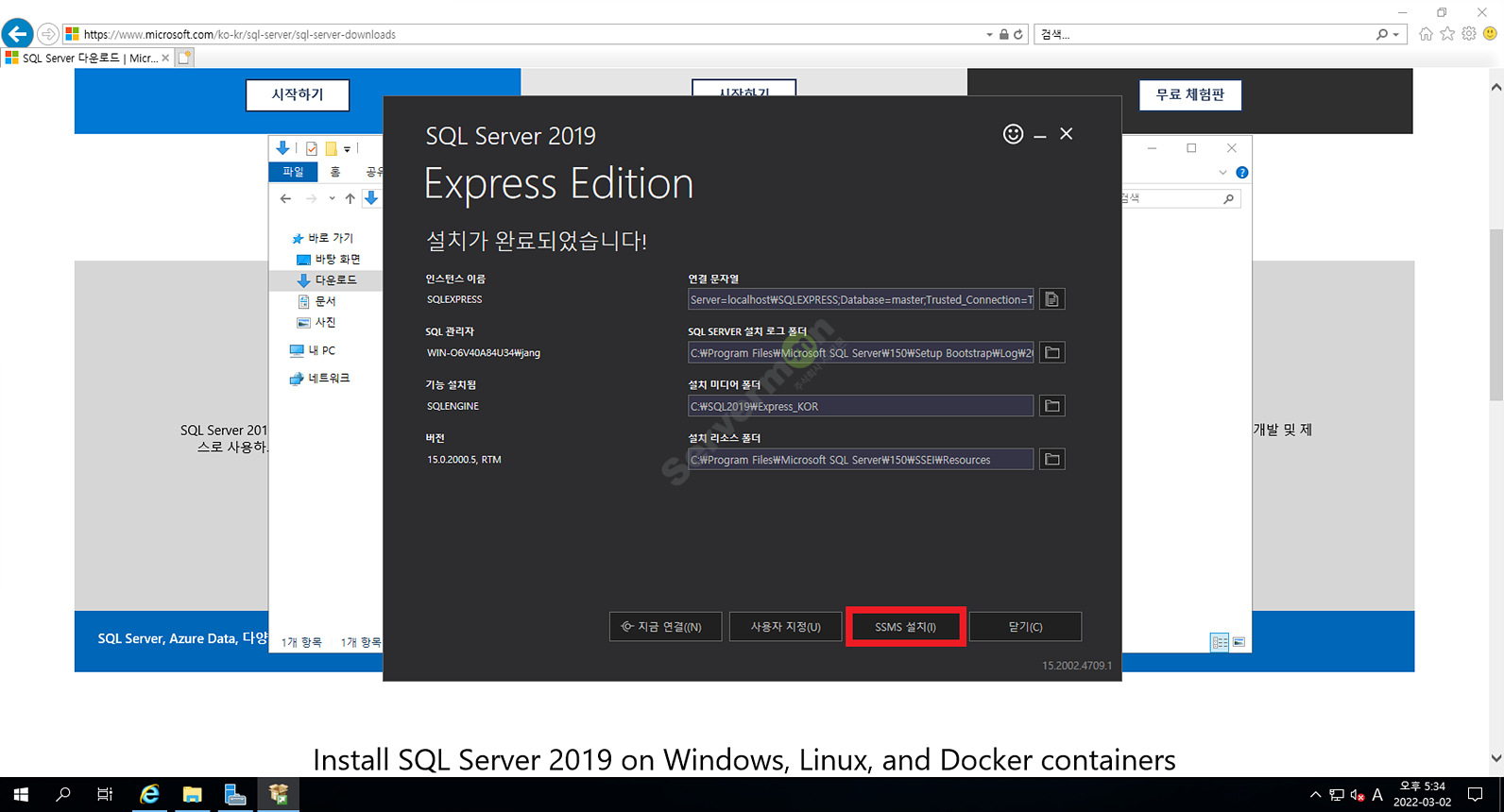Viewport: 1504px width, 812px height.
Task: Open the 파일 tab in File Explorer
Action: 293,172
